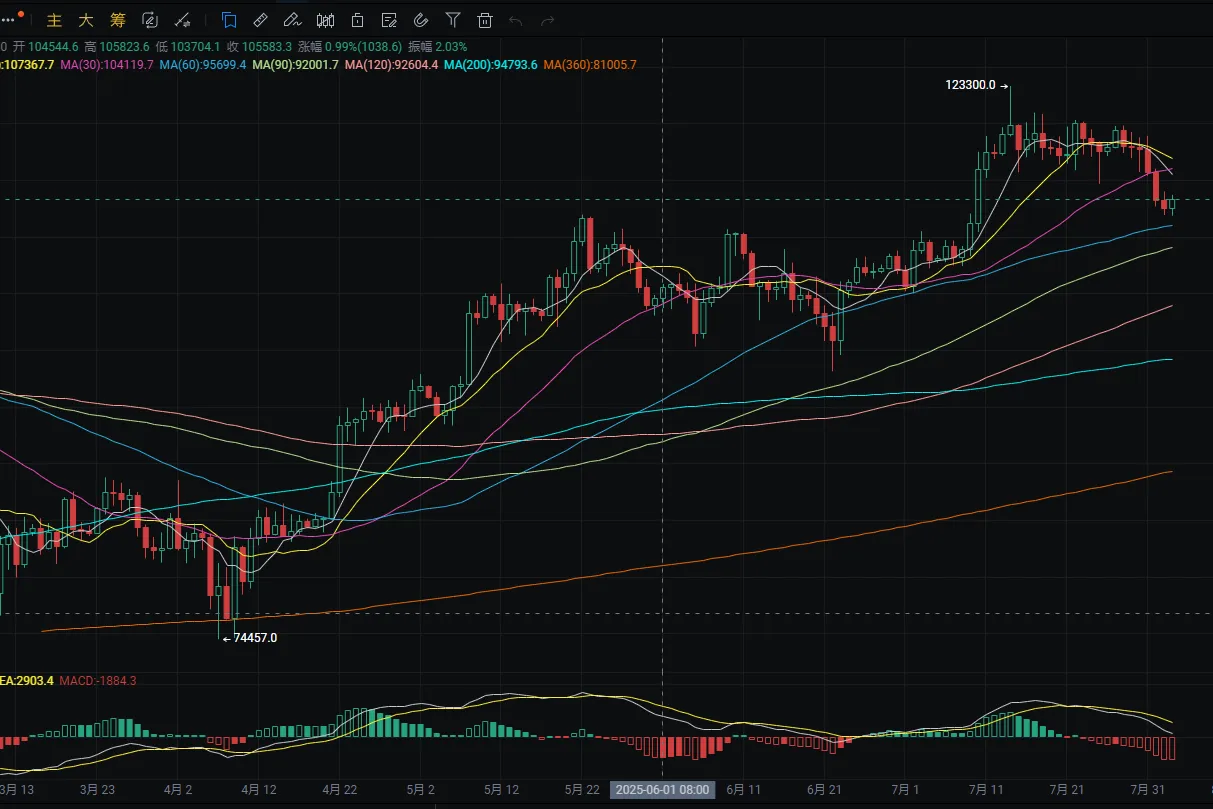Select the ruler measurement tool
The width and height of the screenshot is (1213, 809).
point(260,20)
